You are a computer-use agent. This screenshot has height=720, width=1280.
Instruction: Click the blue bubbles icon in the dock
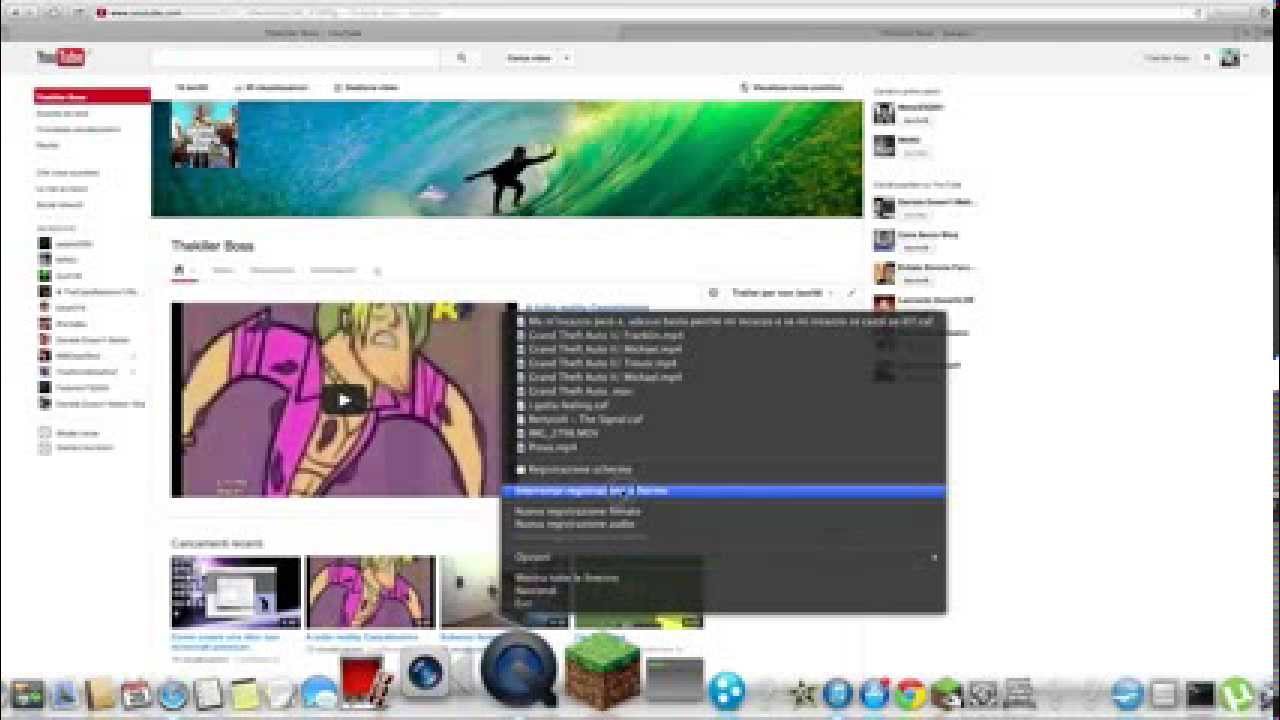[x=726, y=691]
